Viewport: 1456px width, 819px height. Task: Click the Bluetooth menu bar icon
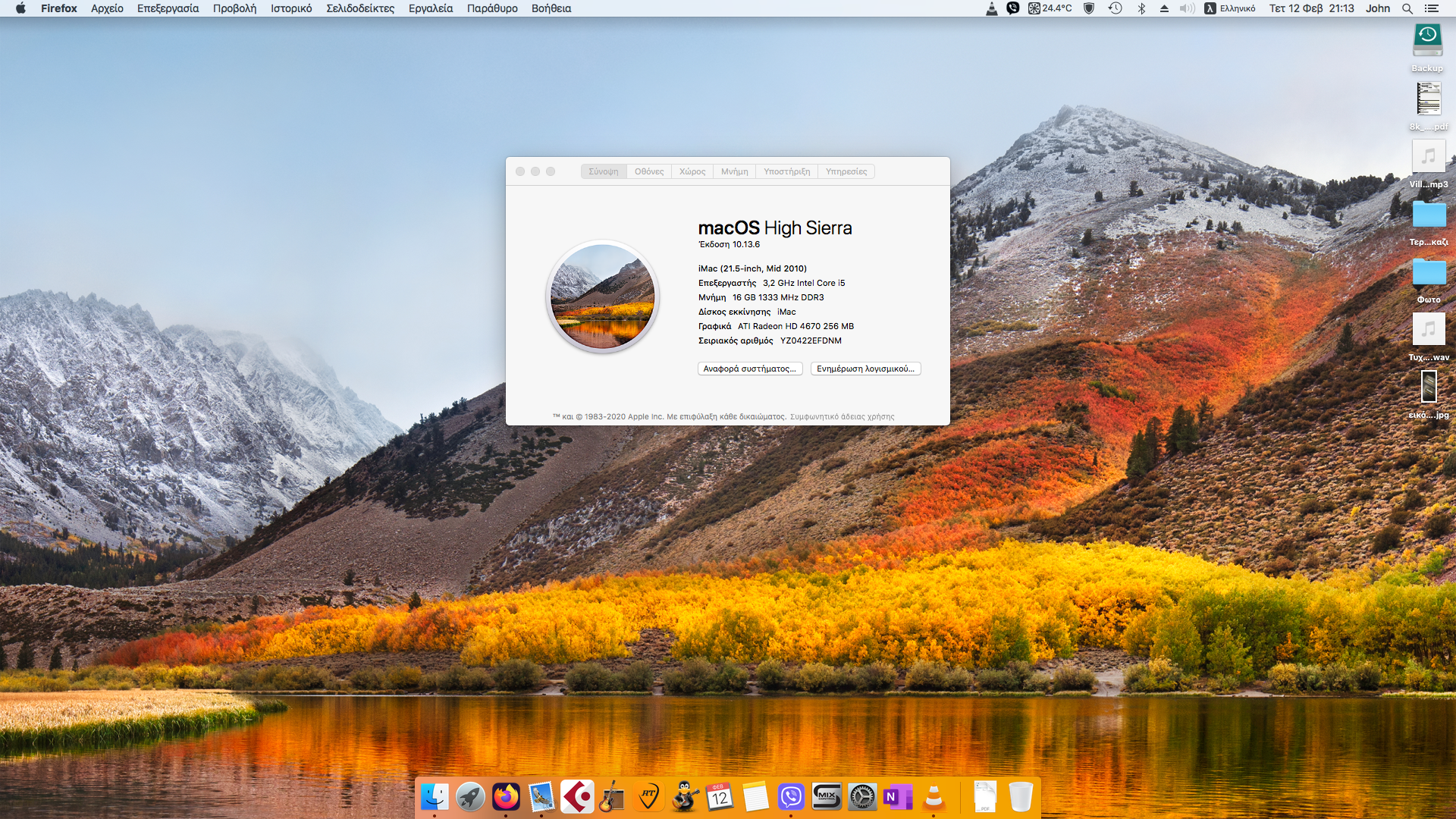pyautogui.click(x=1141, y=8)
